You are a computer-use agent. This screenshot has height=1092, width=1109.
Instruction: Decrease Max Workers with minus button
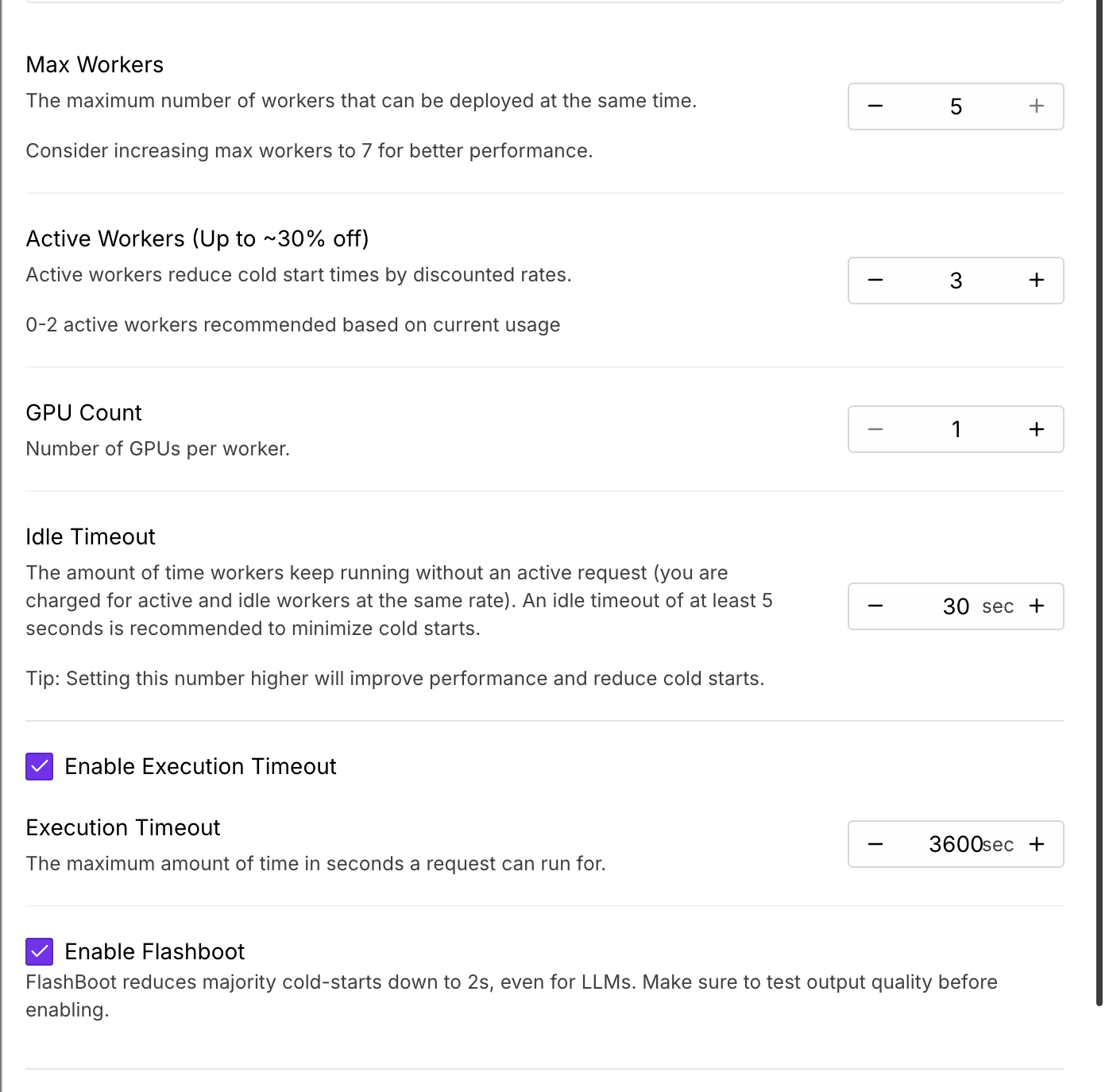click(875, 106)
